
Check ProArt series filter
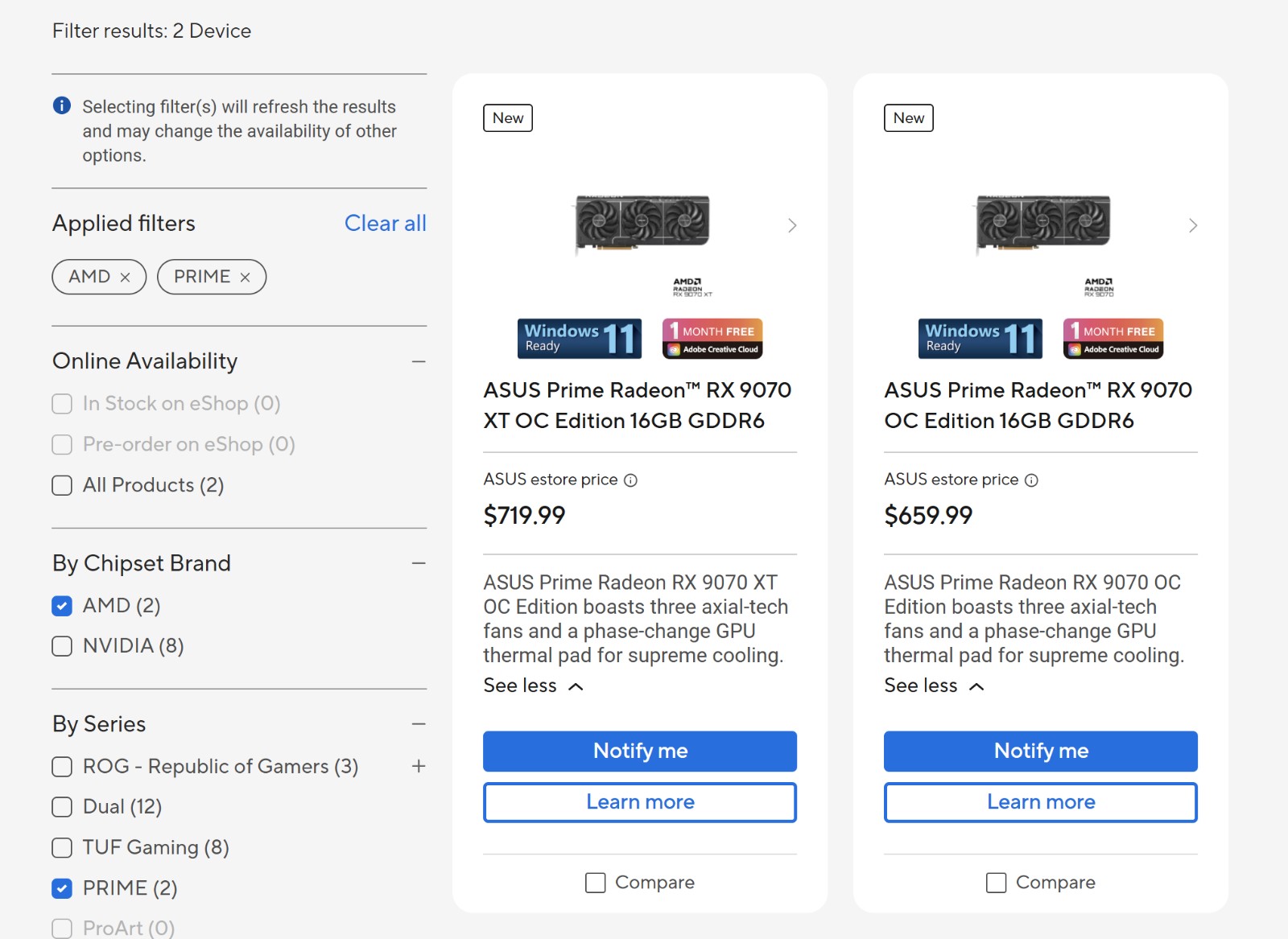(62, 929)
